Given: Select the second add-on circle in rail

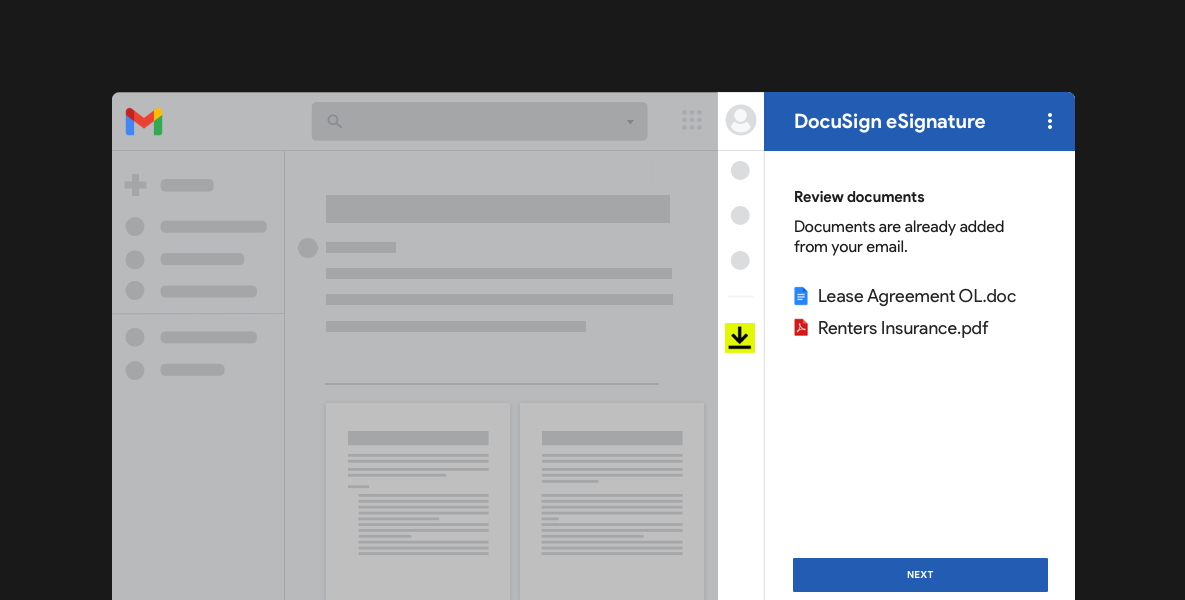Looking at the screenshot, I should [740, 215].
